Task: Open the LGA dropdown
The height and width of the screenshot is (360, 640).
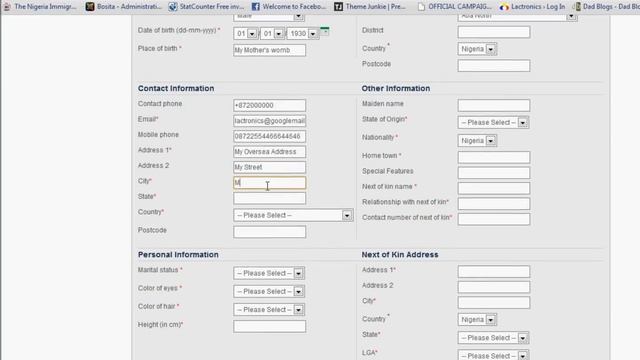Action: coord(493,355)
